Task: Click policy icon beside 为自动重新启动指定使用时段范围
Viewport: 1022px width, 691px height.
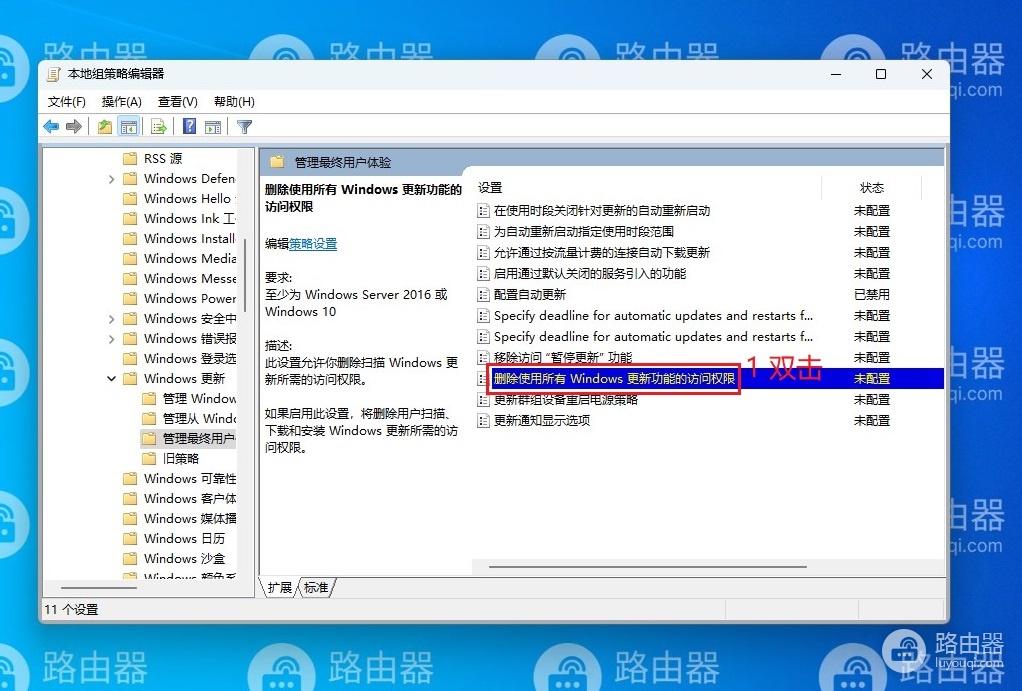Action: point(483,231)
